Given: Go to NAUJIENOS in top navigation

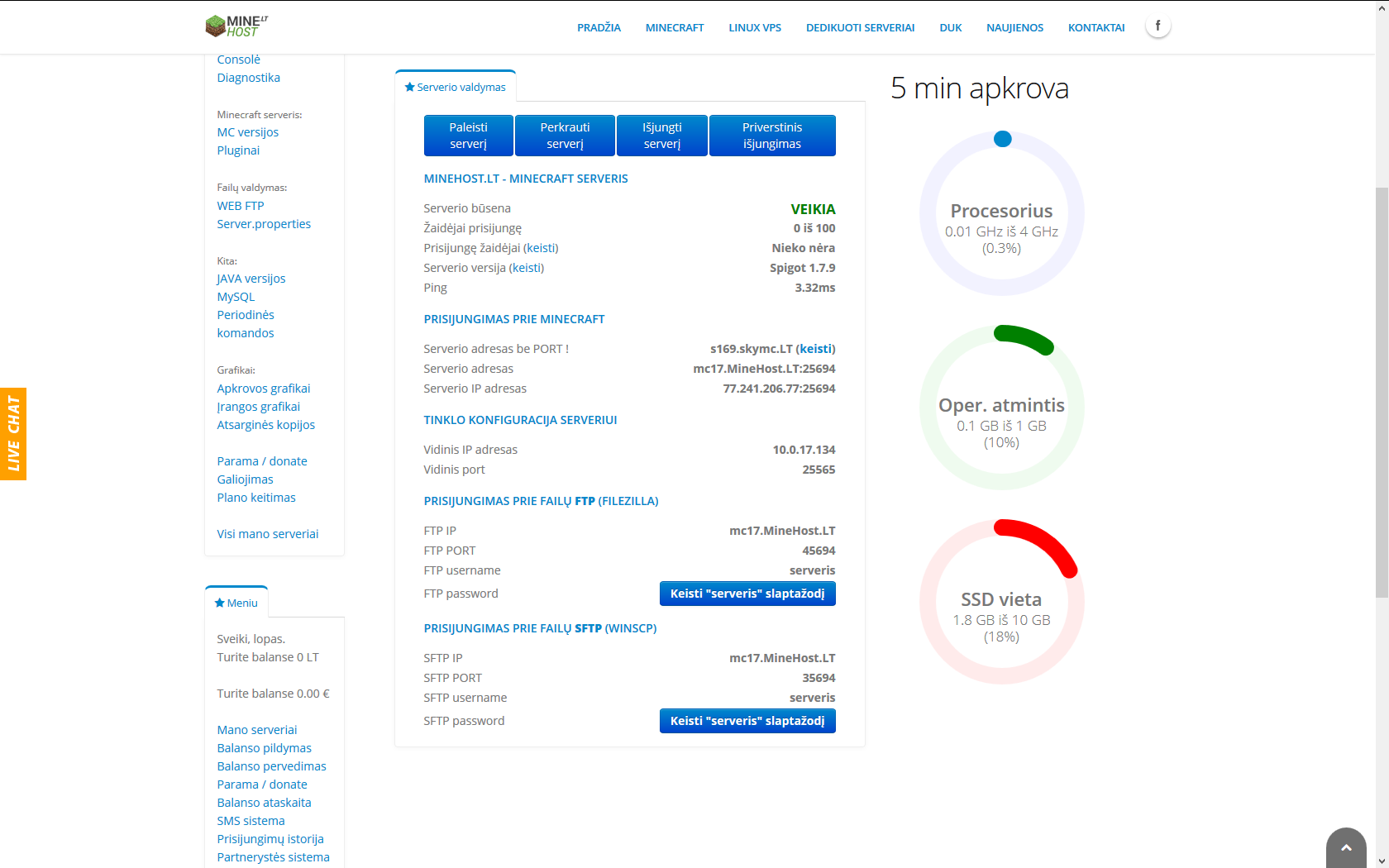Looking at the screenshot, I should 1014,27.
